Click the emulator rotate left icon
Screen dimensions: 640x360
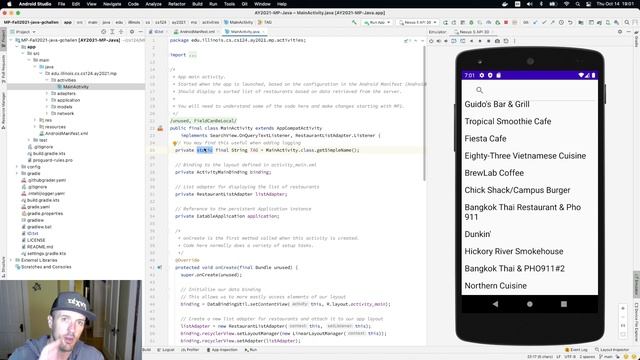coord(454,41)
